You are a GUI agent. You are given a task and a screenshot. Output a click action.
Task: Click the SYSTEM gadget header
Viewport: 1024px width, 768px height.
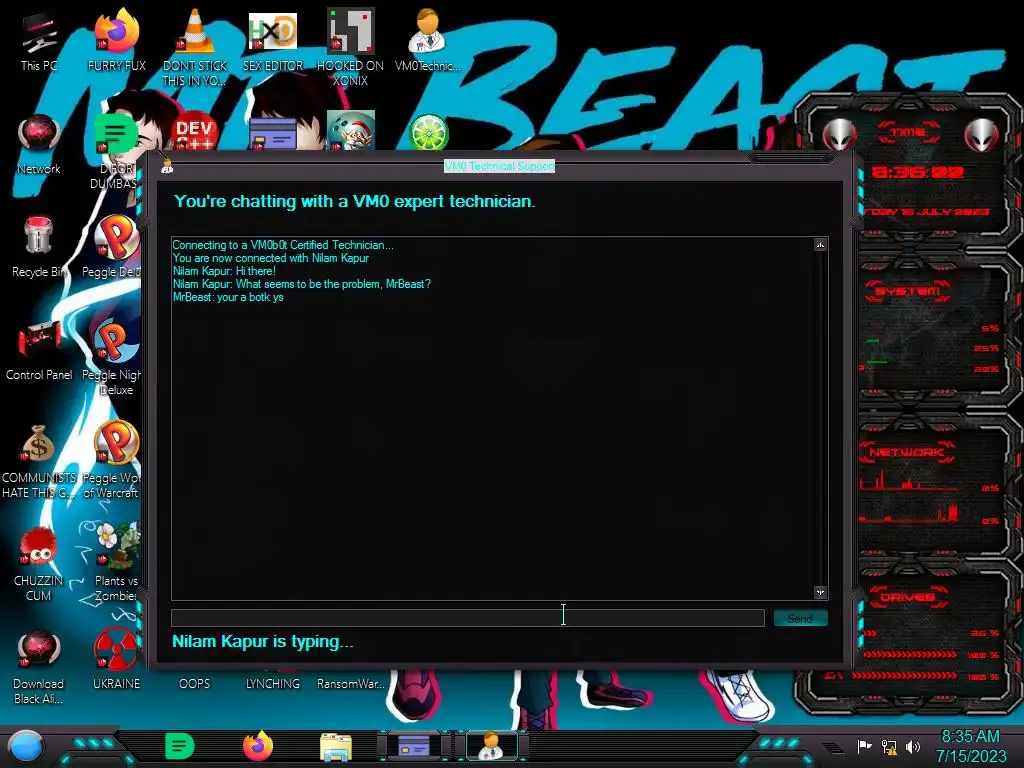pyautogui.click(x=908, y=291)
